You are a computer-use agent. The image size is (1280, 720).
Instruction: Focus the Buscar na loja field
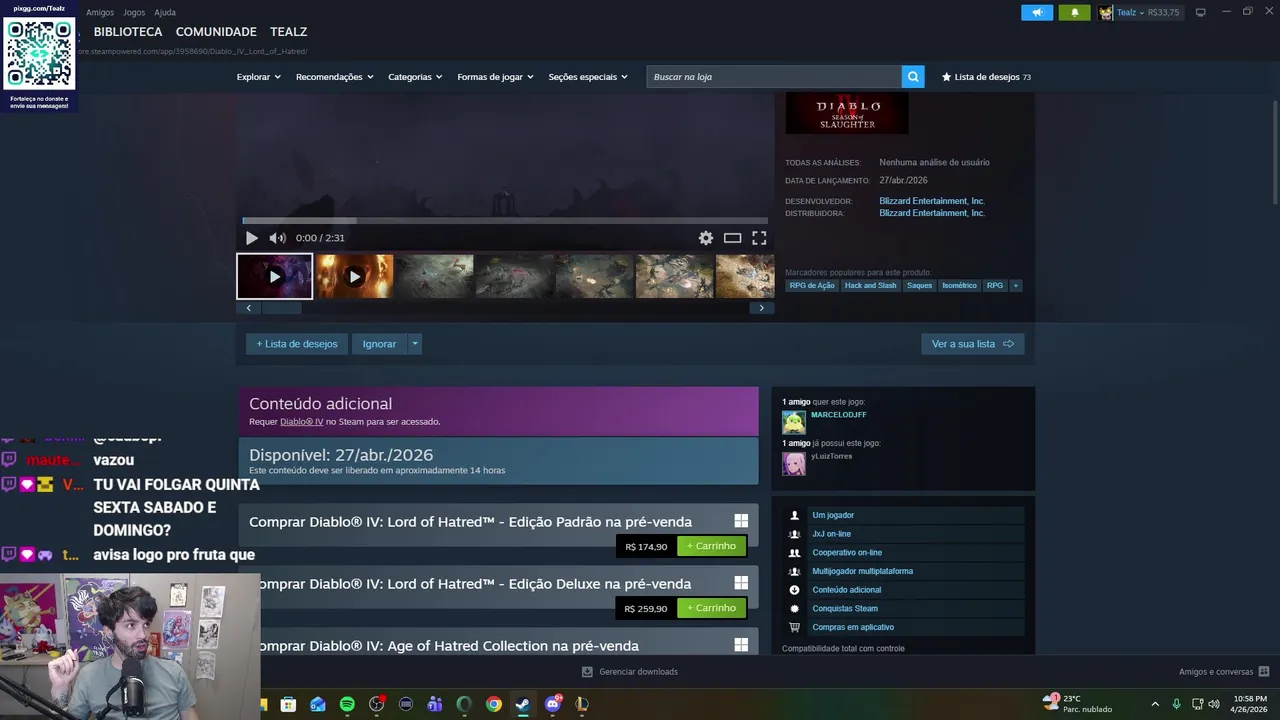pyautogui.click(x=774, y=77)
